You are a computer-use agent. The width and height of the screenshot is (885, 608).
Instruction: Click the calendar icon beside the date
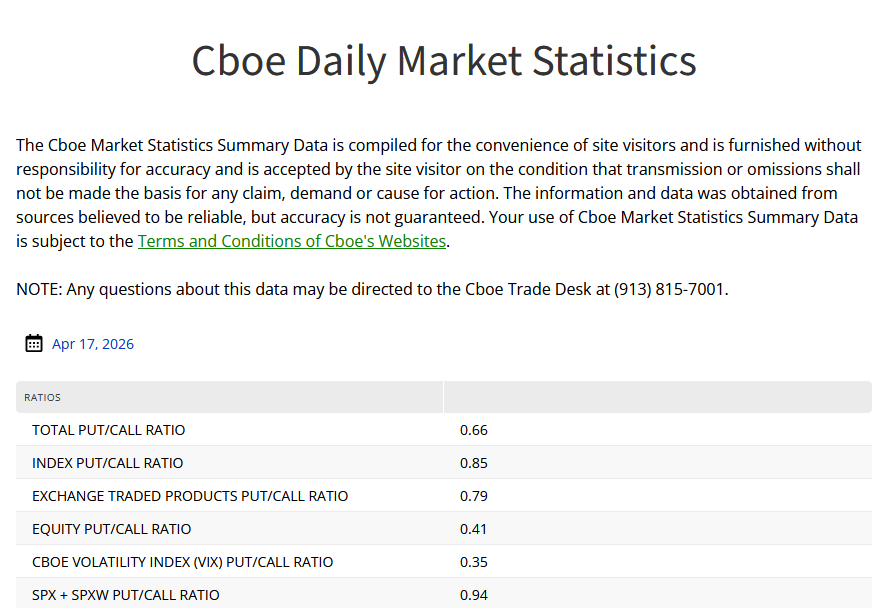click(34, 344)
